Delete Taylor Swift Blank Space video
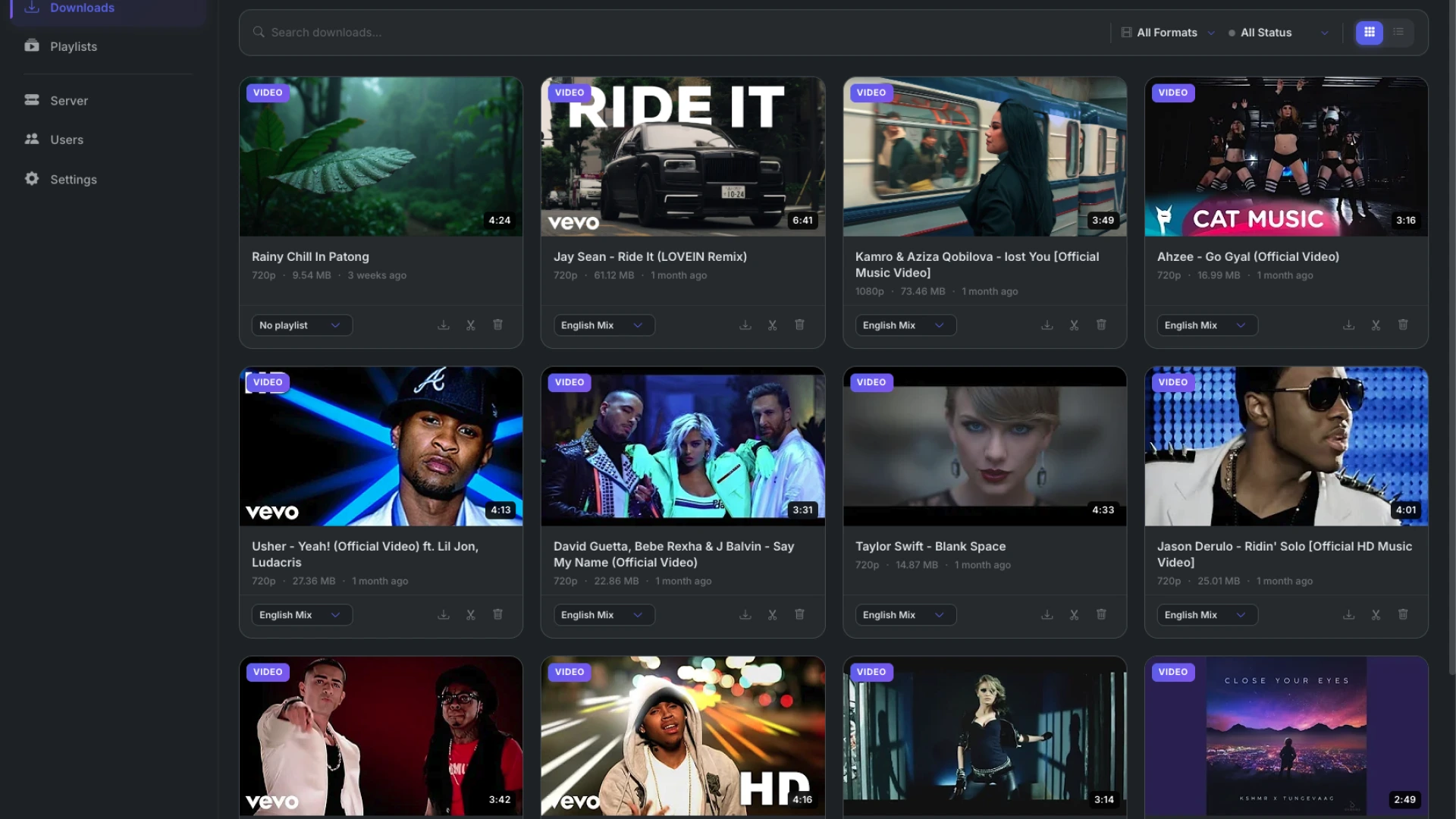 tap(1101, 614)
